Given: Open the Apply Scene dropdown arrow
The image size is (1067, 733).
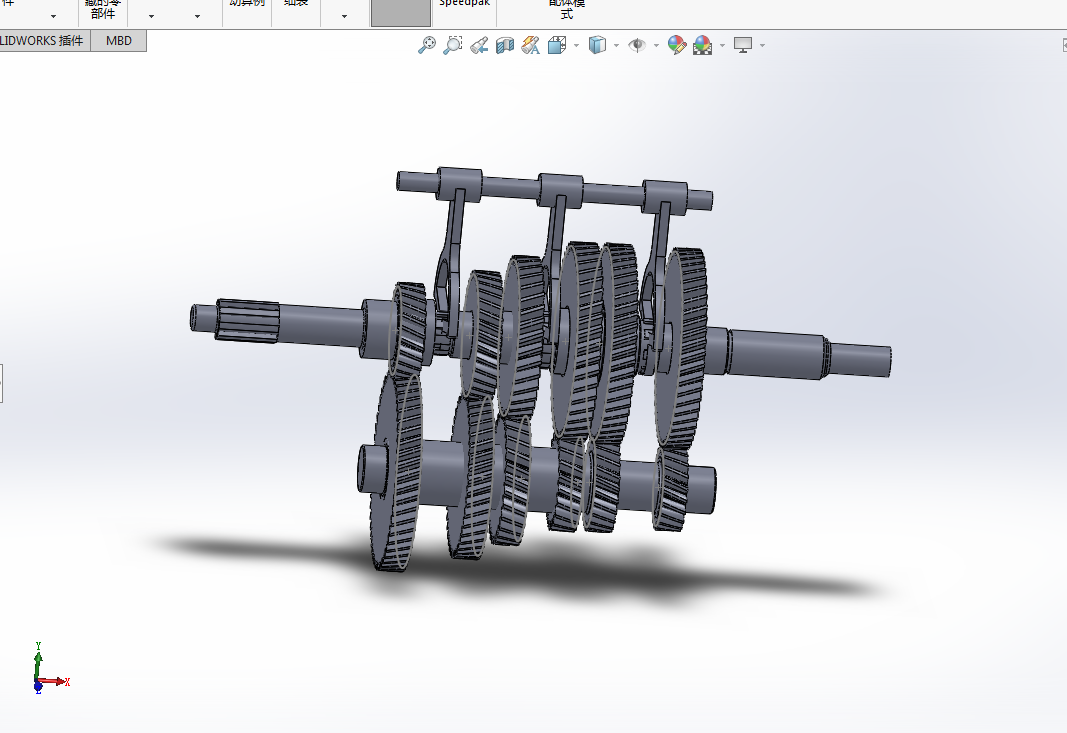Looking at the screenshot, I should point(722,46).
